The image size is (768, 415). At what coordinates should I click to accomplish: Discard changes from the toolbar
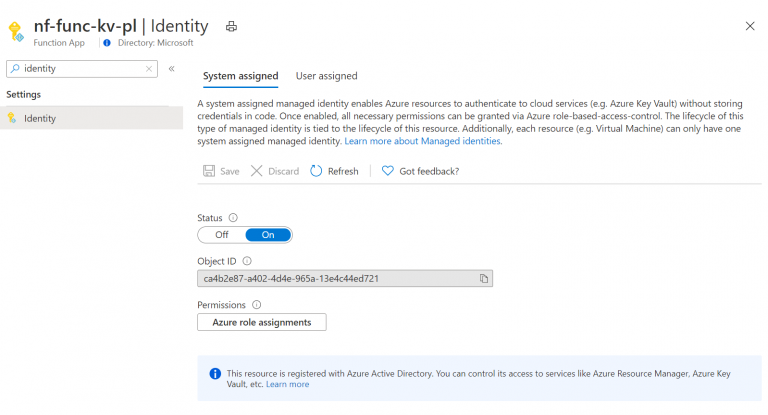275,171
